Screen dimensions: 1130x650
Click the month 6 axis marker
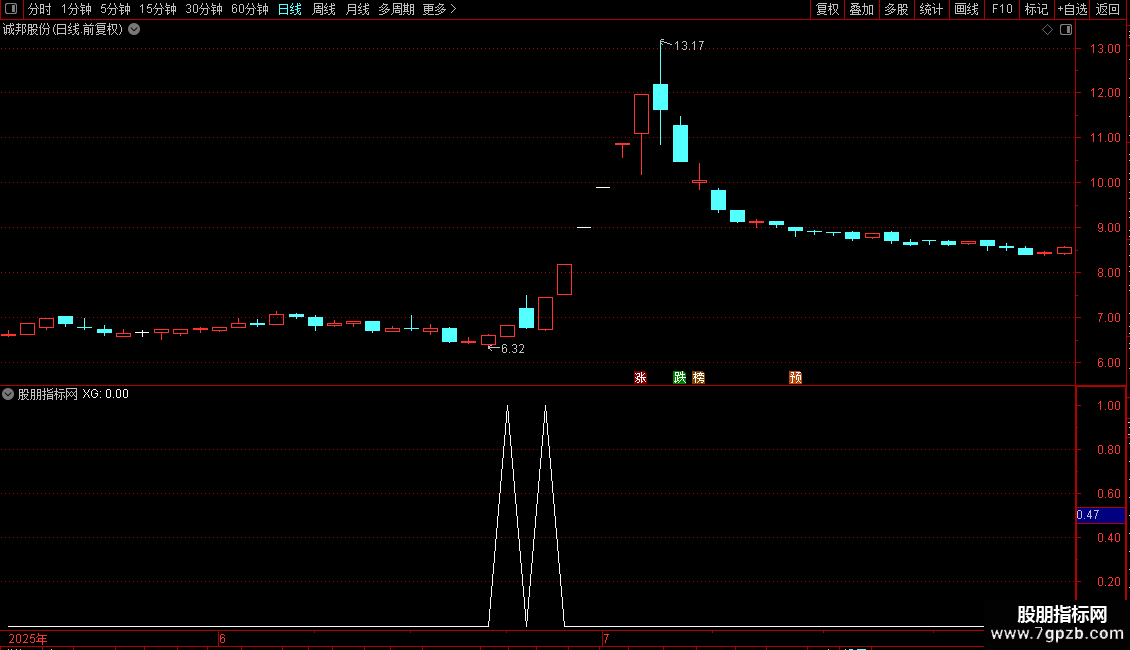[223, 638]
